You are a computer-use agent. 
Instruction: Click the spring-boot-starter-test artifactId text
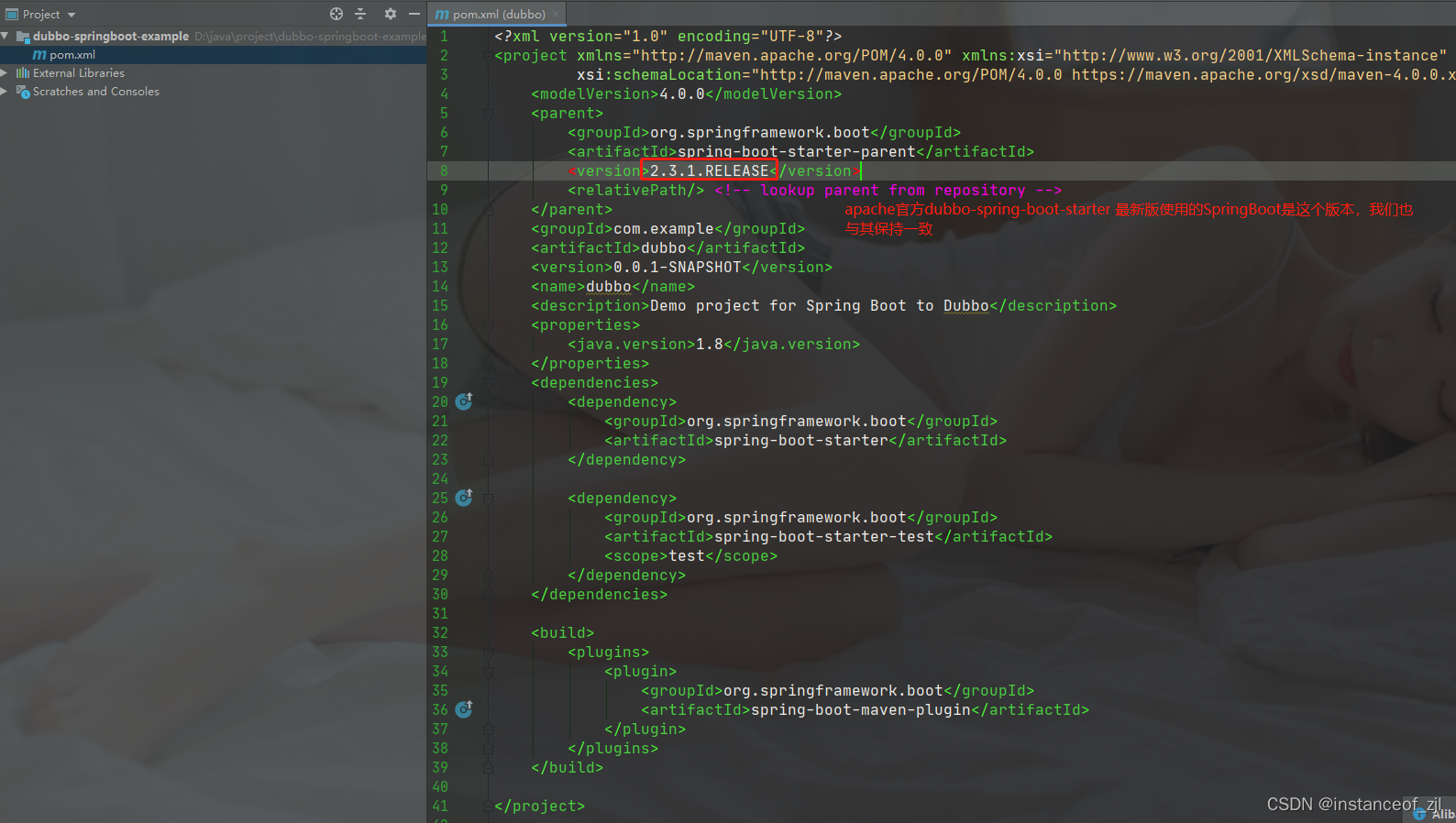pyautogui.click(x=824, y=536)
